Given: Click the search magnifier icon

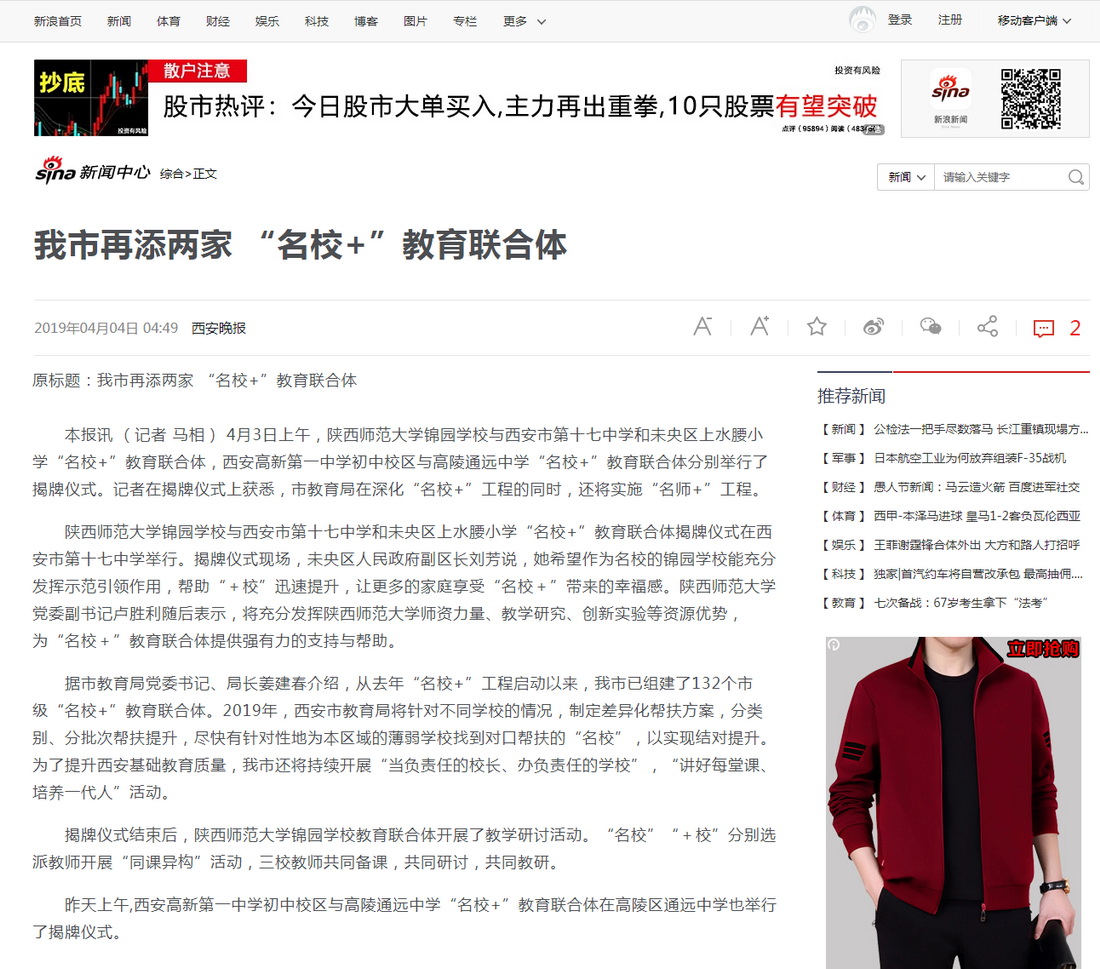Looking at the screenshot, I should point(1076,177).
